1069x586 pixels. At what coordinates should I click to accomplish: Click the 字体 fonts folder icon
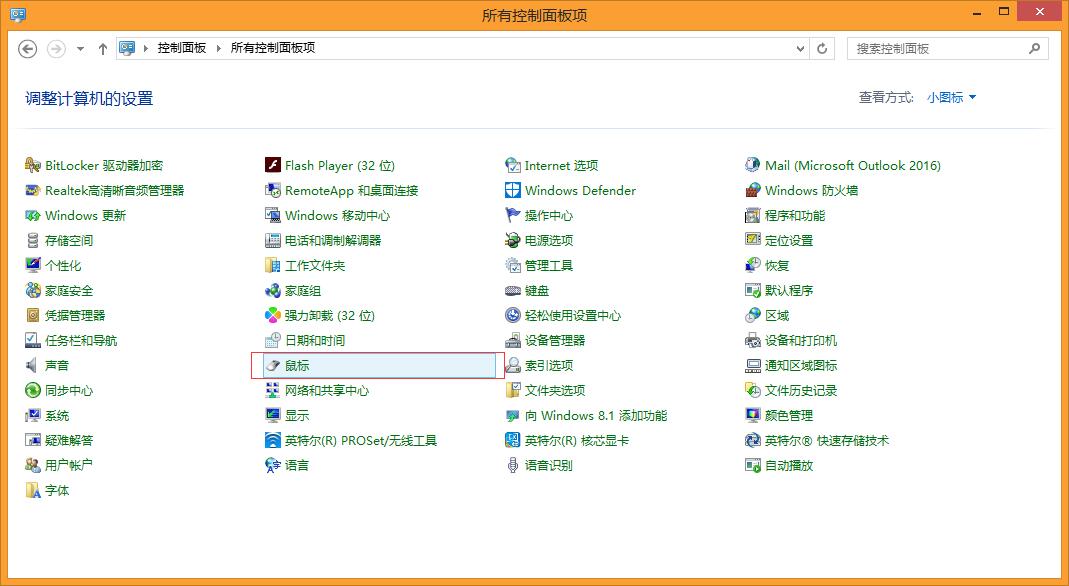(x=34, y=491)
